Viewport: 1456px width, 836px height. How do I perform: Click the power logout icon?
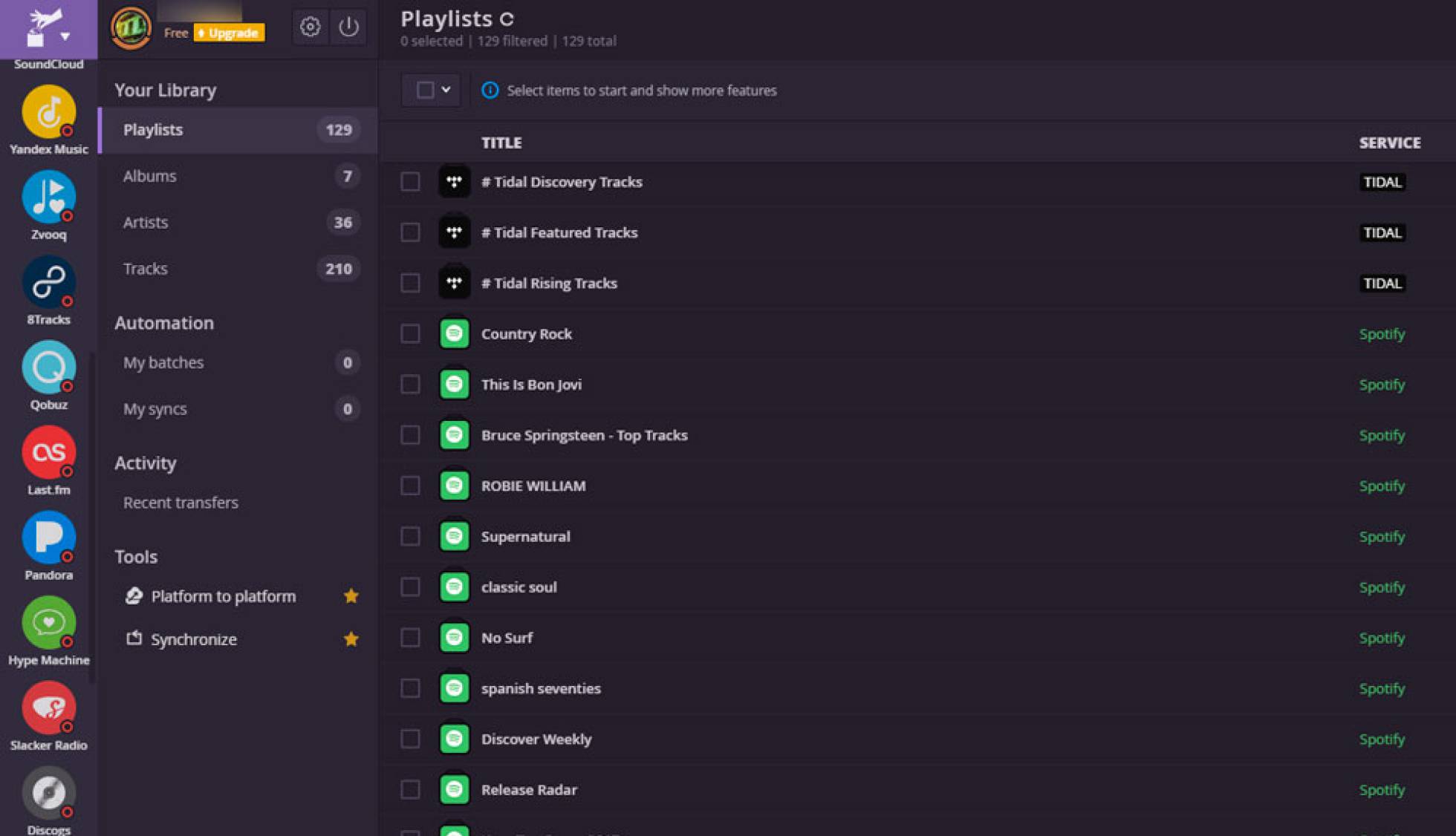(x=348, y=27)
